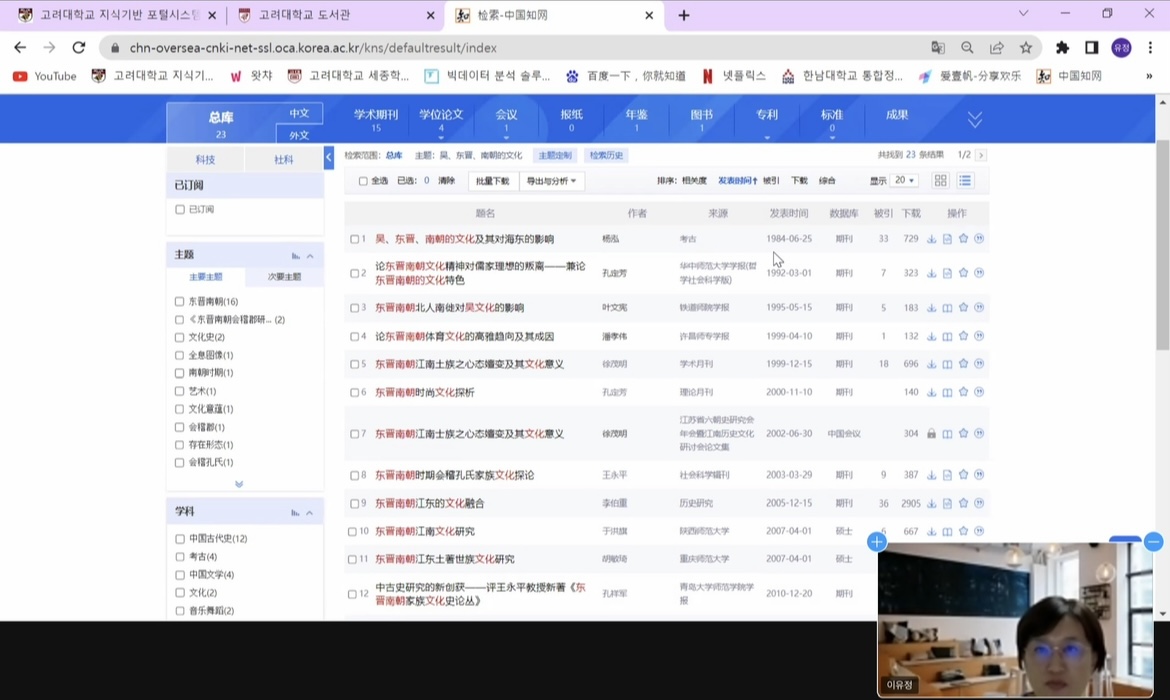1170x700 pixels.
Task: Open the 主题 chart visualization icon
Action: [296, 256]
